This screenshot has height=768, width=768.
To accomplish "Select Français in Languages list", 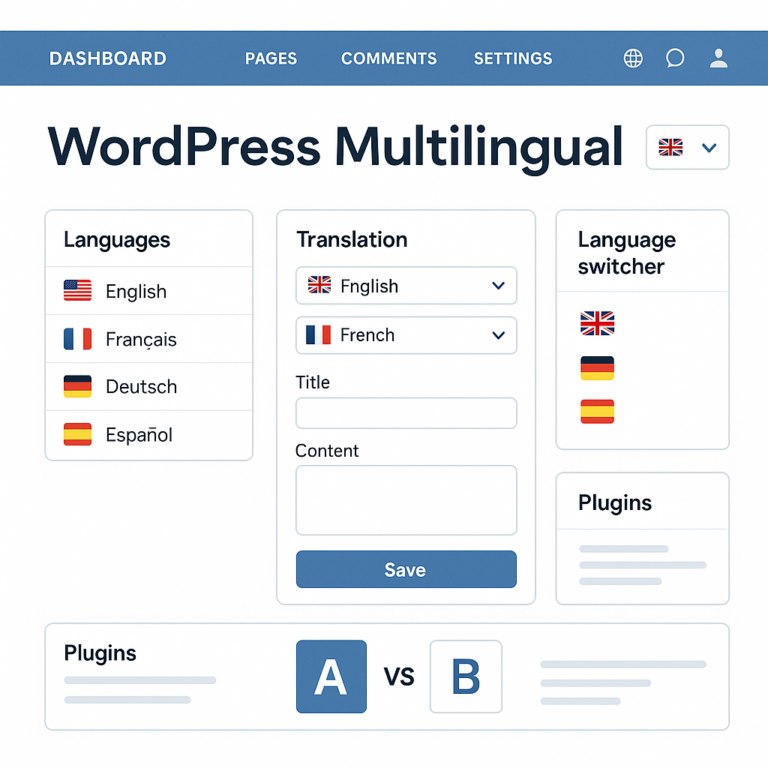I will [149, 339].
